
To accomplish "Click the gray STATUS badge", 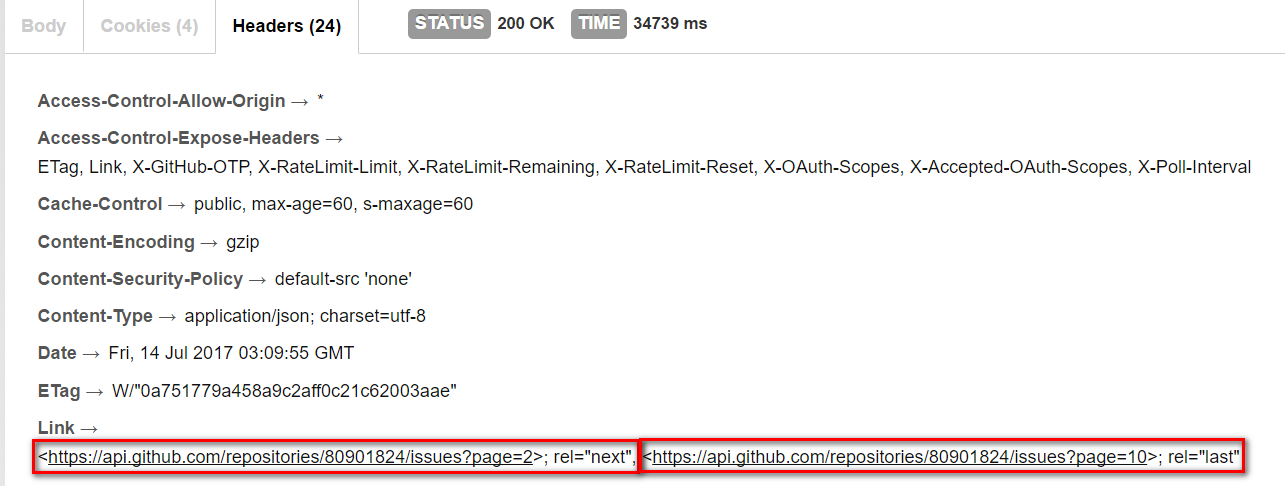I will 449,23.
